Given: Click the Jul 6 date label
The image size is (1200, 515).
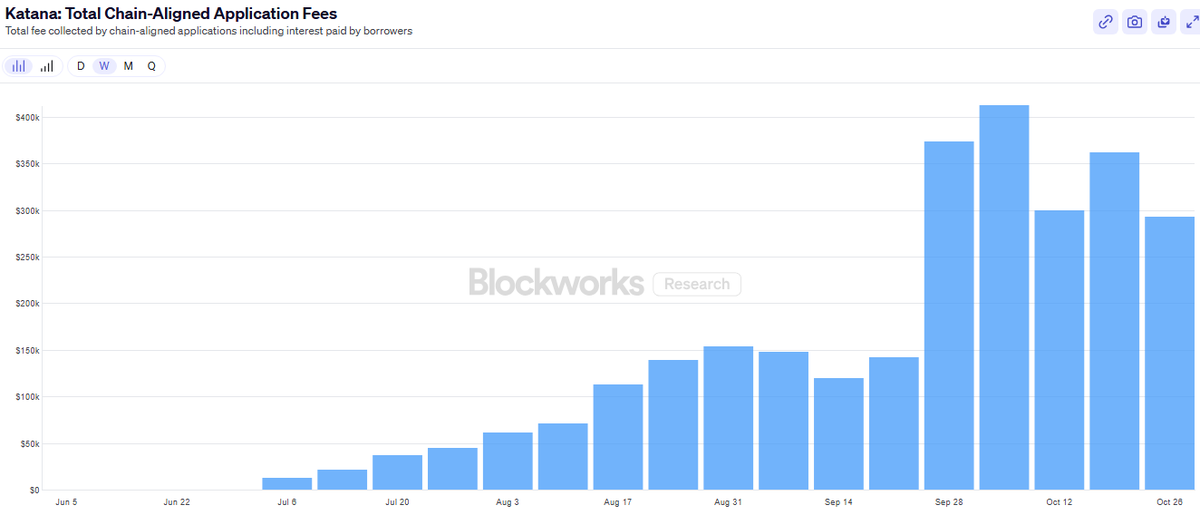Looking at the screenshot, I should pos(287,502).
